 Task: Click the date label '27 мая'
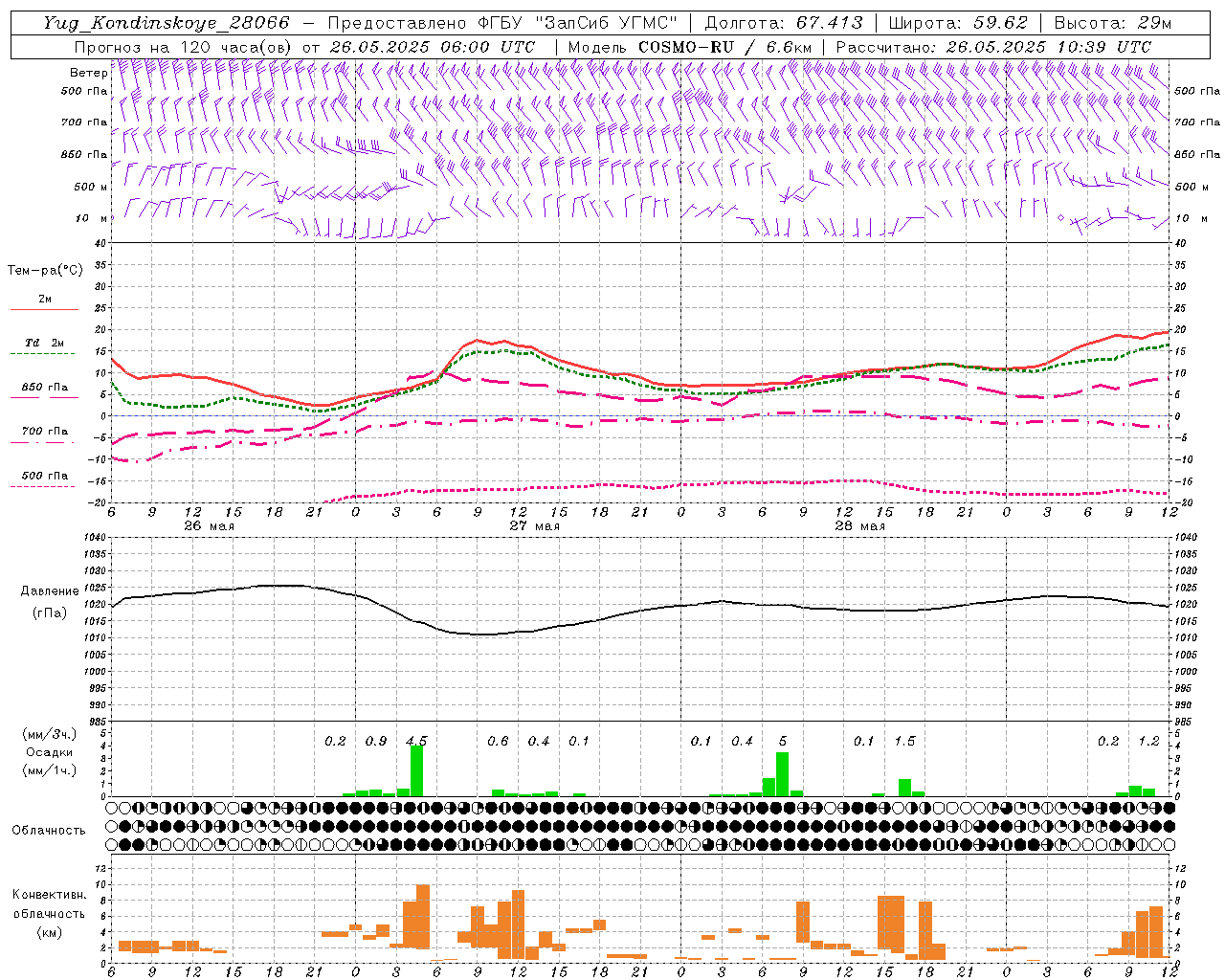(534, 526)
